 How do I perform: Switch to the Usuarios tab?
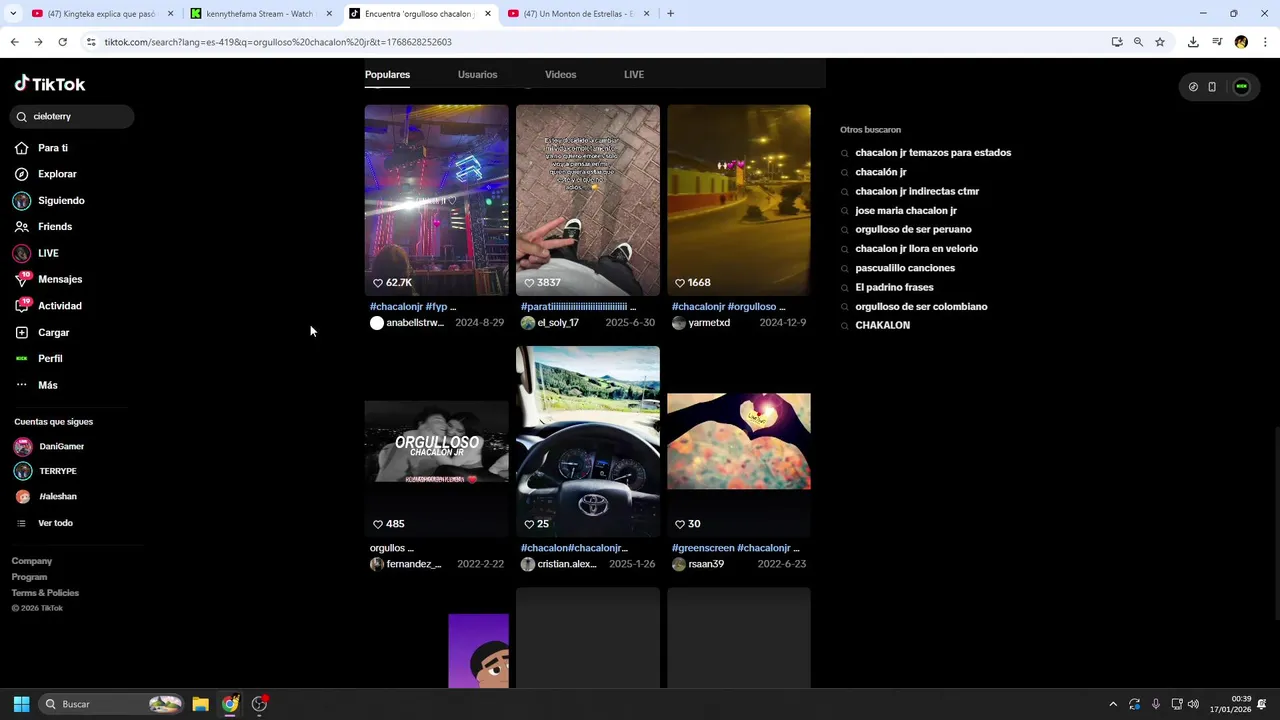coord(477,75)
